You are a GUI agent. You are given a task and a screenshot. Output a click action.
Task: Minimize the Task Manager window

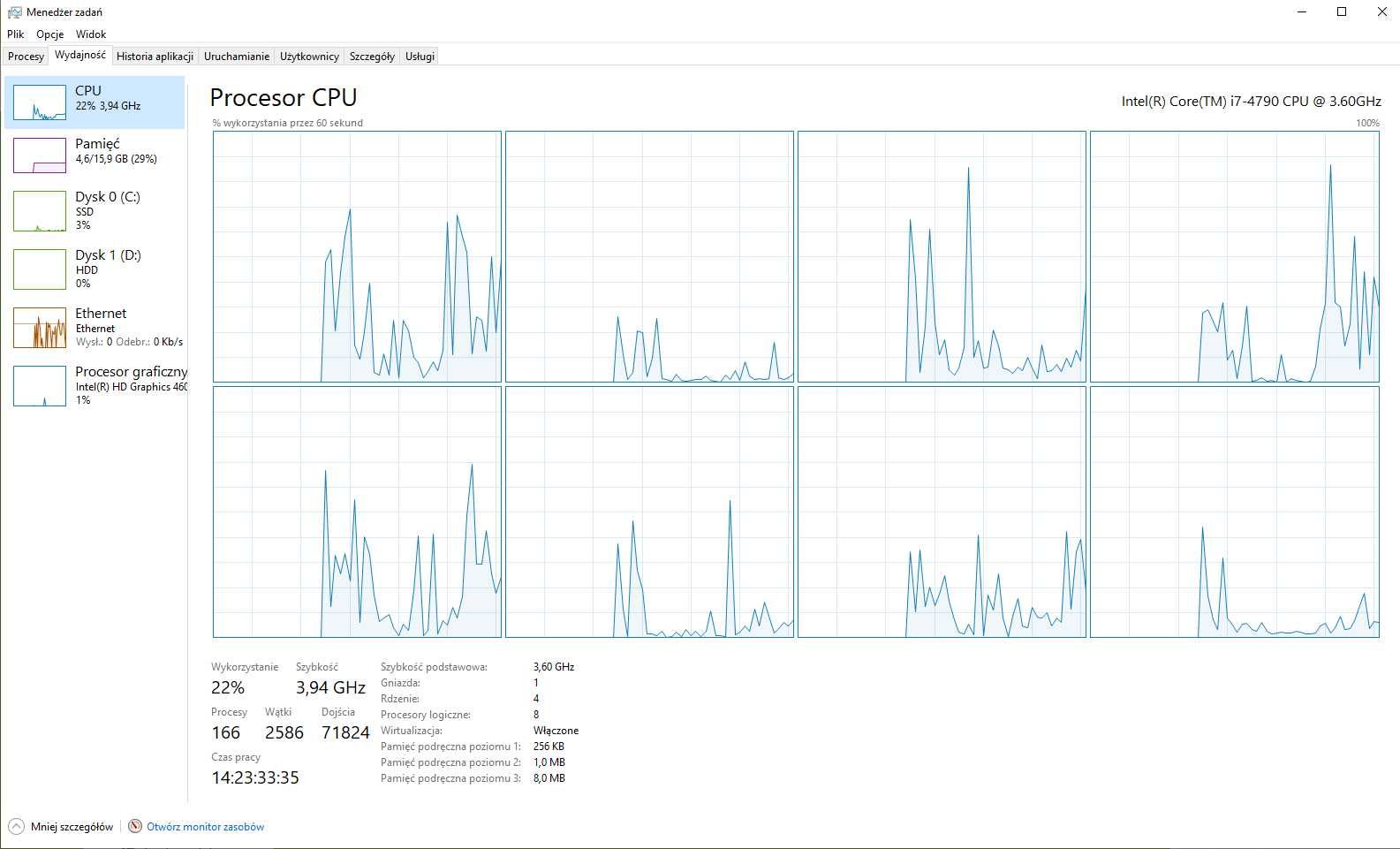(x=1302, y=11)
